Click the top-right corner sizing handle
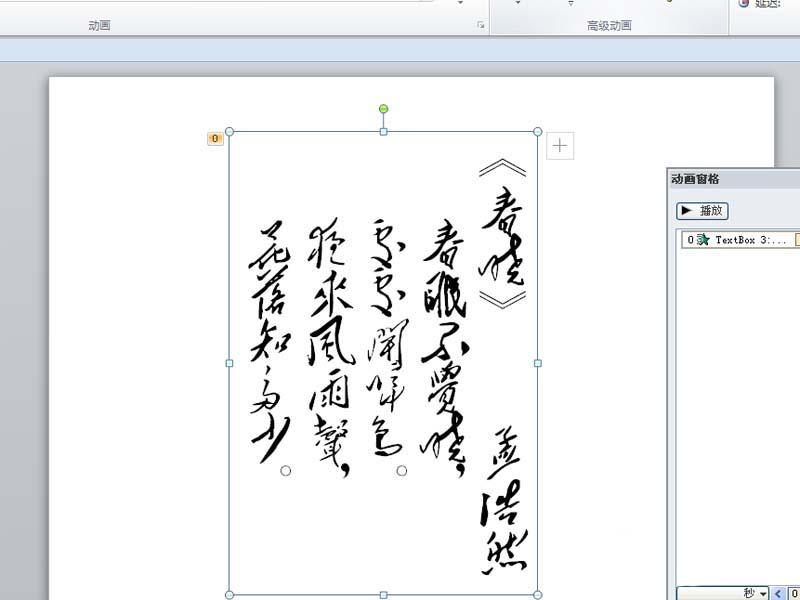 (537, 132)
